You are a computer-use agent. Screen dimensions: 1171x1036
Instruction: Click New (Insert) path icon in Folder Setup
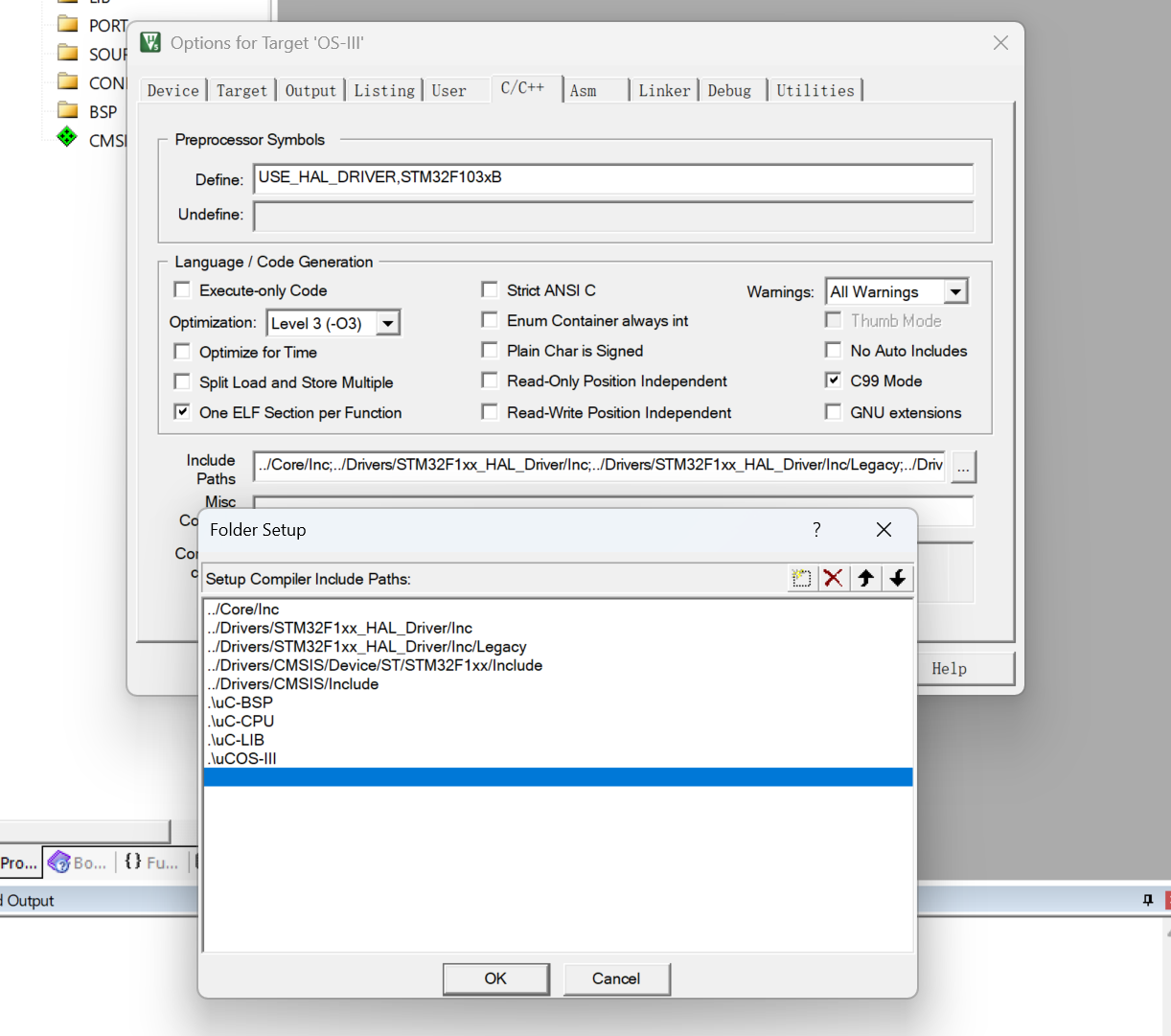tap(802, 578)
